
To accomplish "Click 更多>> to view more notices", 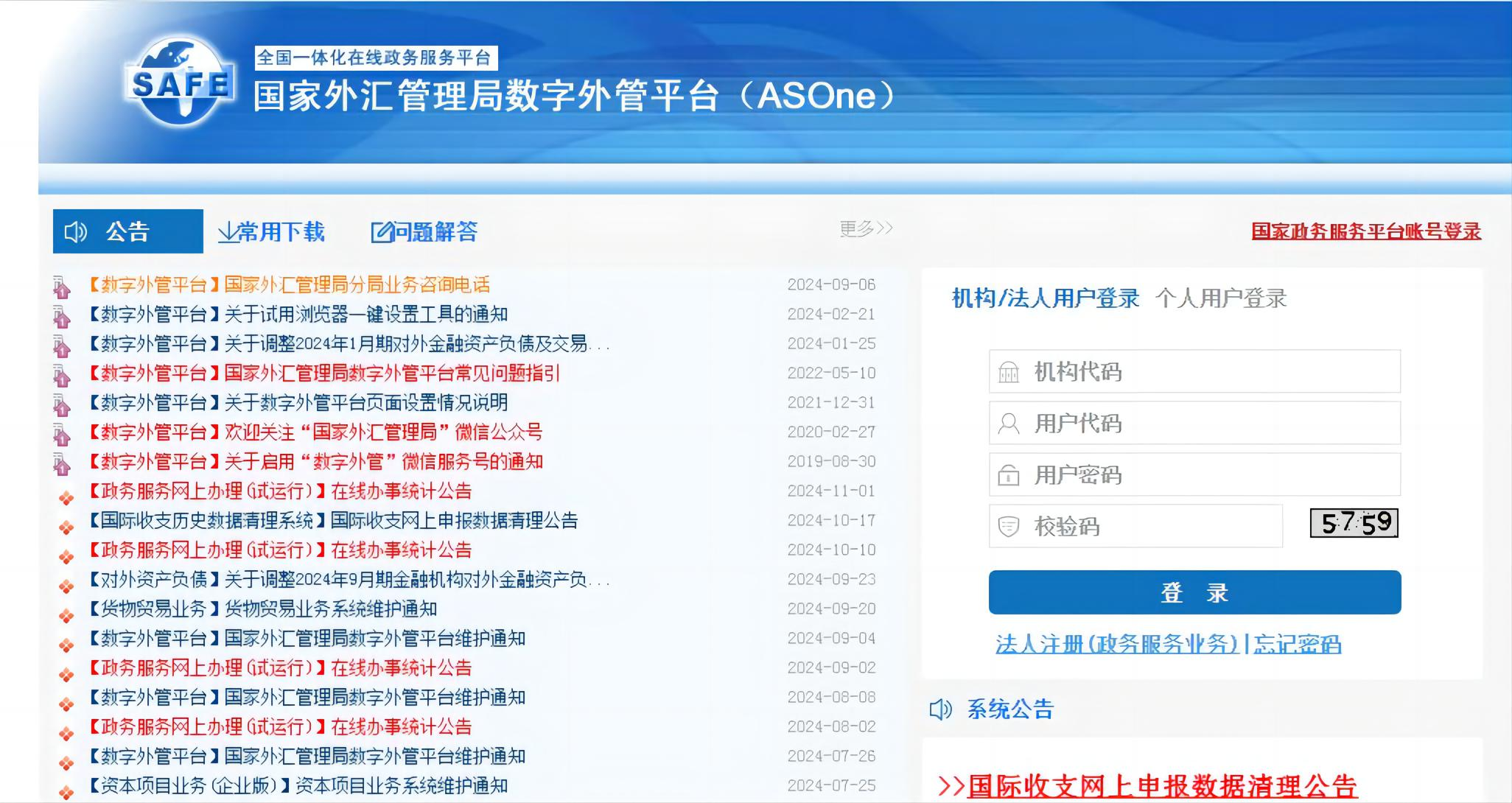I will tap(867, 228).
